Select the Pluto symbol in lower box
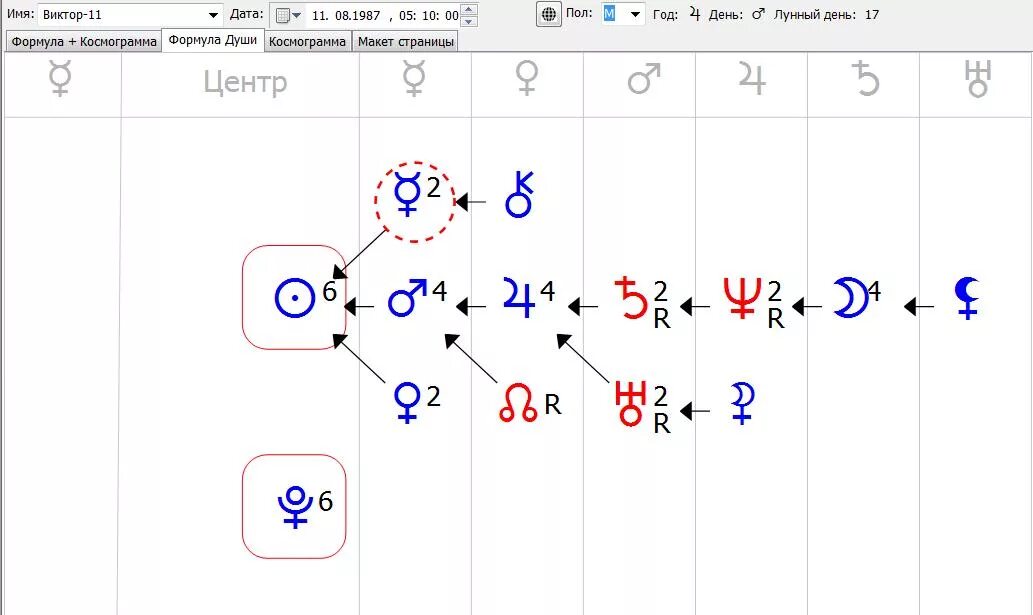 point(294,507)
